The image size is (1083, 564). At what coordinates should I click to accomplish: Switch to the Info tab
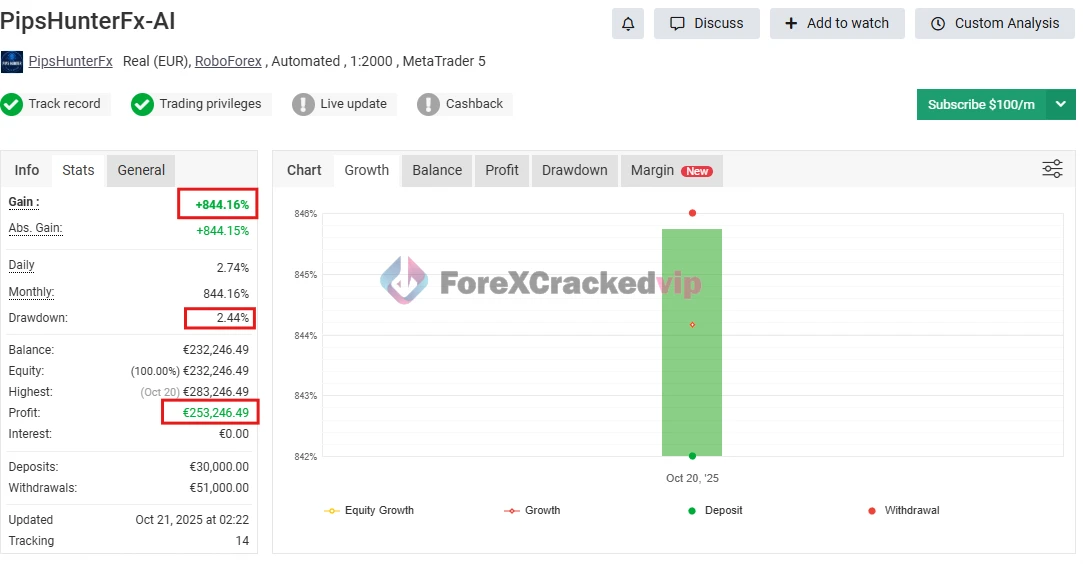click(x=27, y=170)
